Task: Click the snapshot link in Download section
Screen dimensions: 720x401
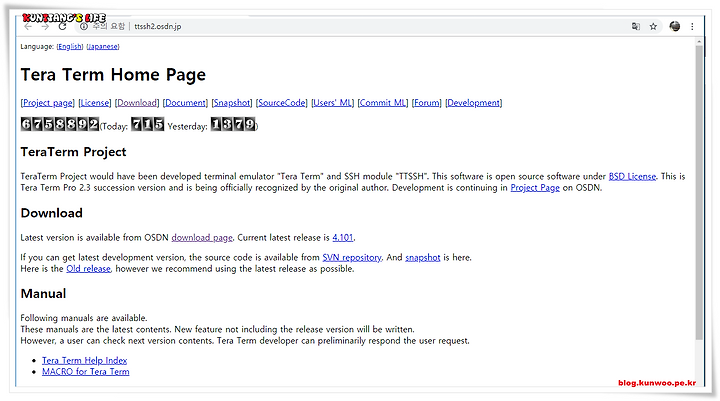Action: [x=422, y=258]
